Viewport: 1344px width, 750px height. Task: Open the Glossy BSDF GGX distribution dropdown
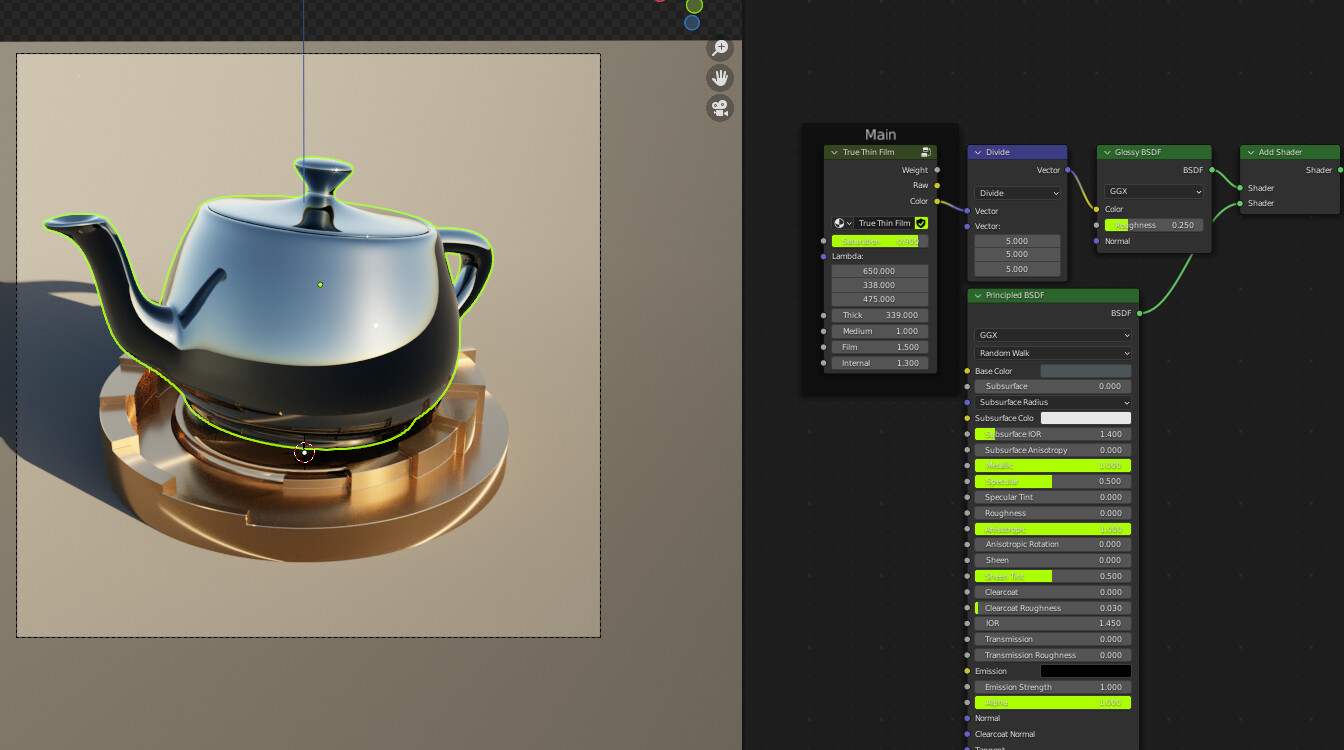click(1154, 191)
